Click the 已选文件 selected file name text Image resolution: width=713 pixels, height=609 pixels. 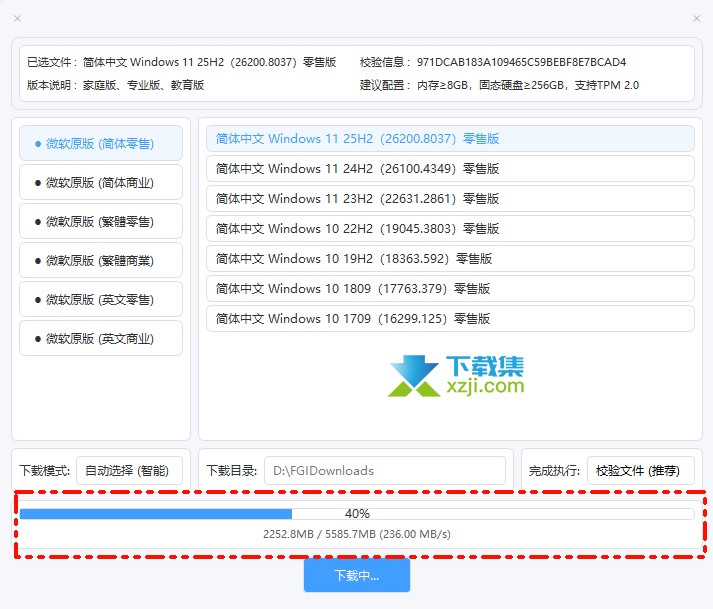click(x=209, y=62)
